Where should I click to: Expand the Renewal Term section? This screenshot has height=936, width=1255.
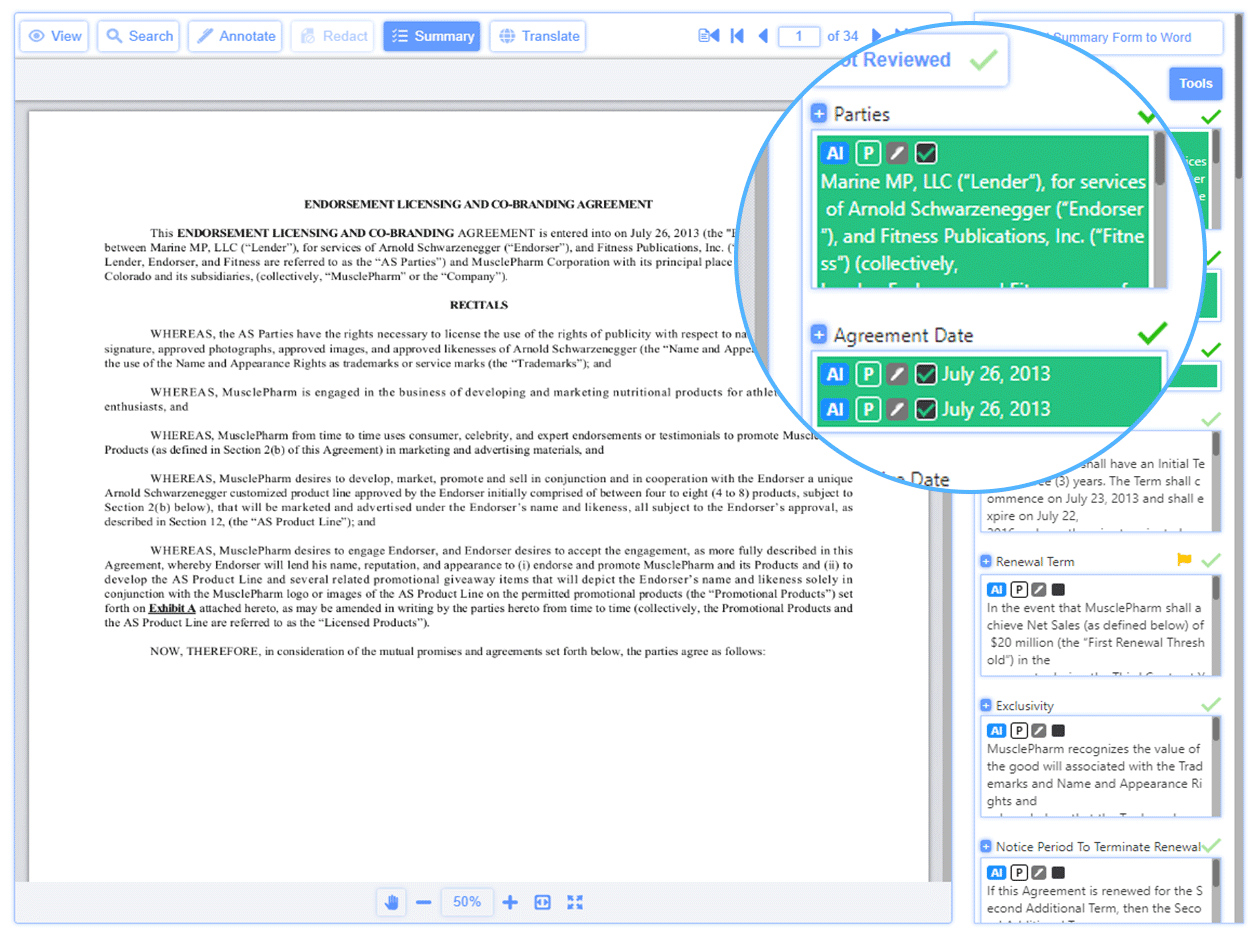(x=985, y=562)
